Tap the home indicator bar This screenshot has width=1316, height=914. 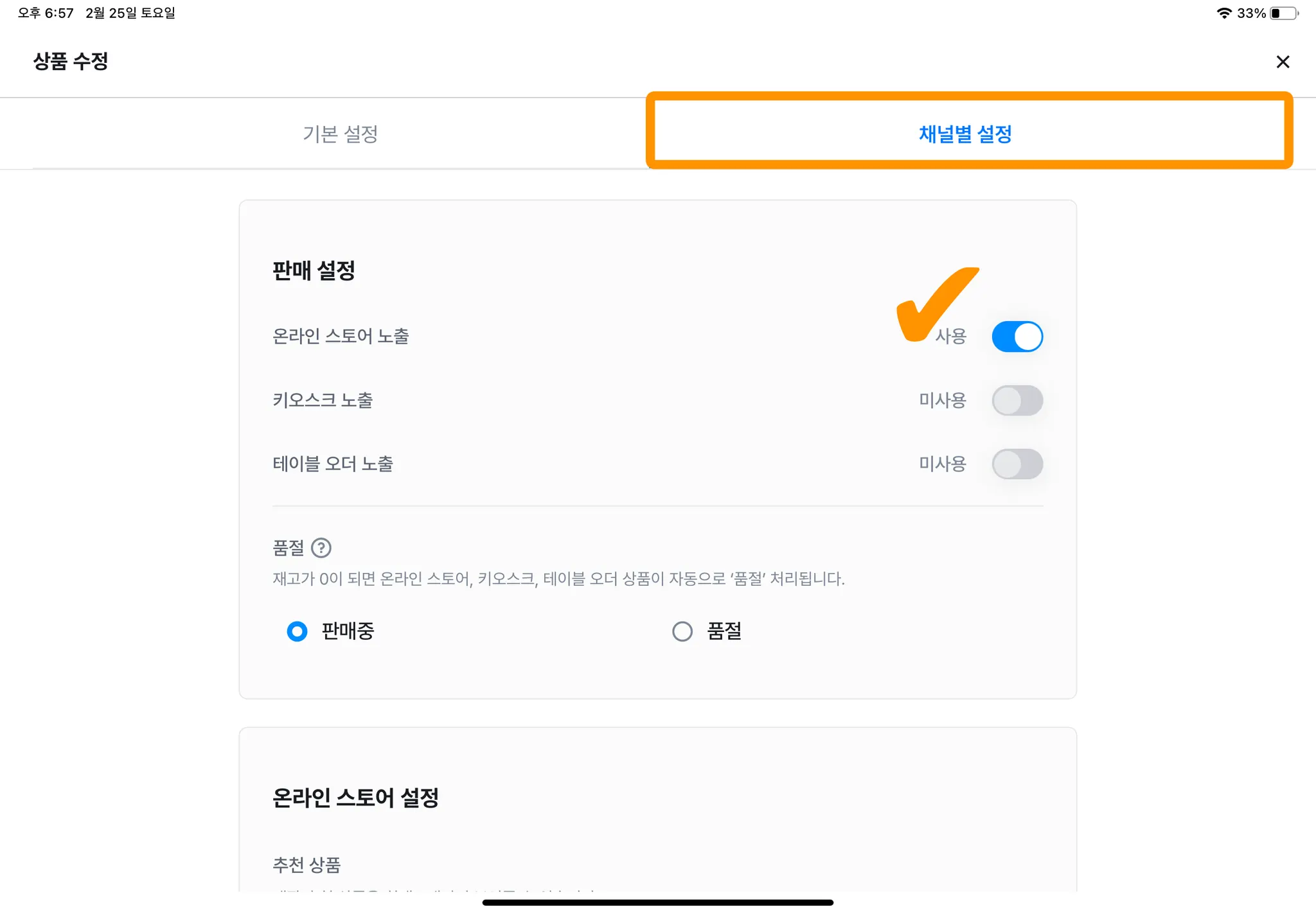[x=657, y=902]
